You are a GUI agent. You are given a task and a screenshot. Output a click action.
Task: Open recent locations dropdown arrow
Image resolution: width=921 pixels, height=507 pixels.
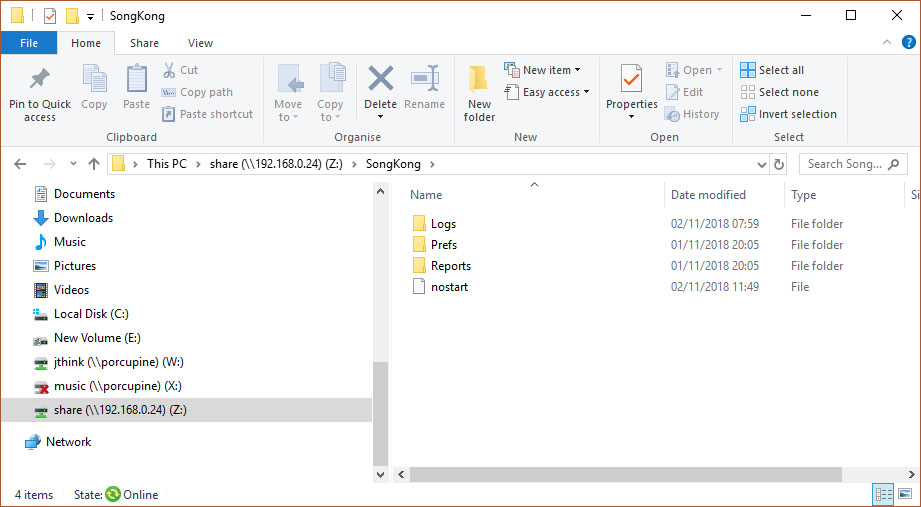pyautogui.click(x=73, y=164)
